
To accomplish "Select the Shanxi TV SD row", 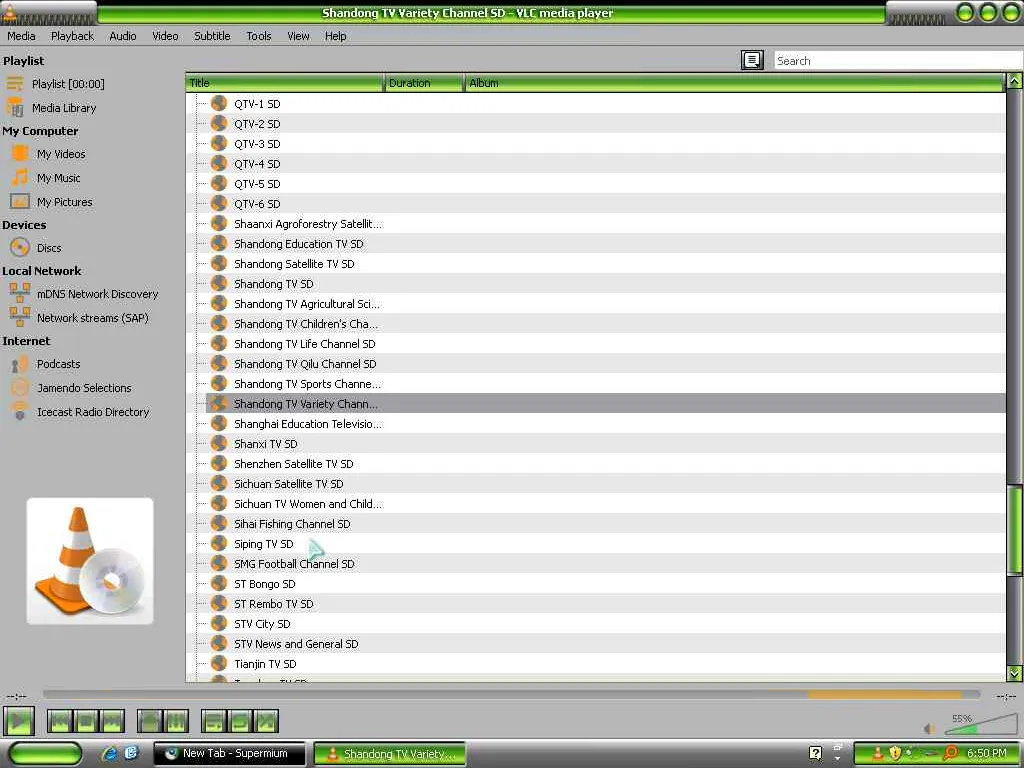I will 595,443.
